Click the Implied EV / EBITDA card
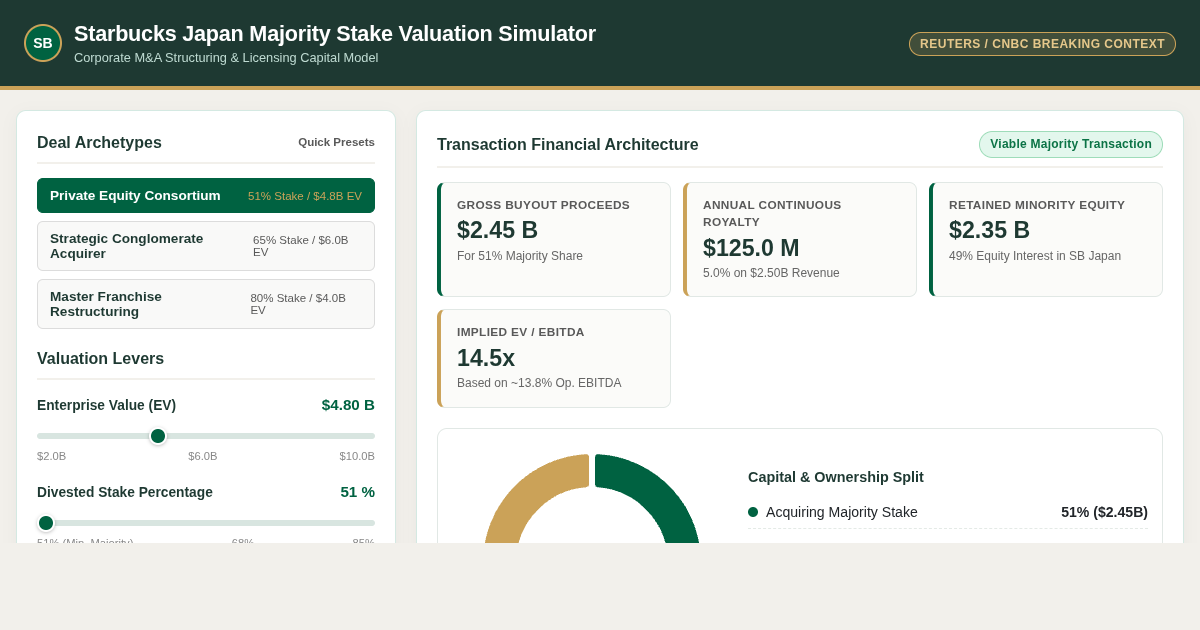The height and width of the screenshot is (630, 1200). click(554, 358)
